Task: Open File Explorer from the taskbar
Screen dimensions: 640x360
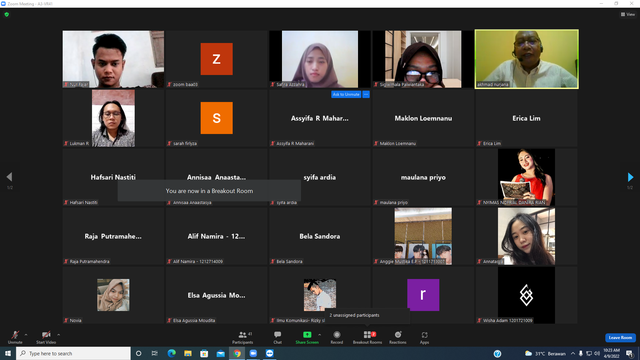Action: [188, 353]
